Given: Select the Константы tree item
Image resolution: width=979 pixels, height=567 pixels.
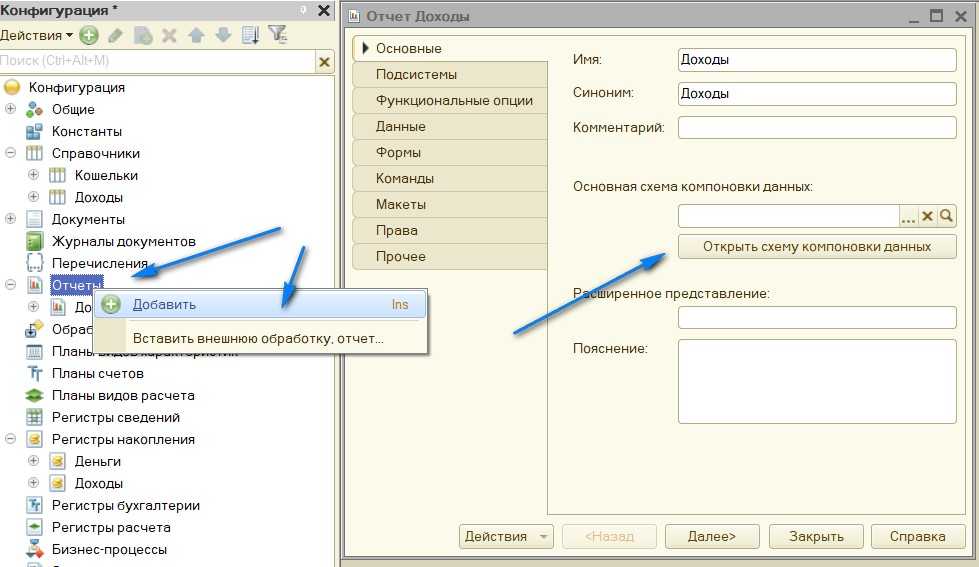Looking at the screenshot, I should 86,132.
